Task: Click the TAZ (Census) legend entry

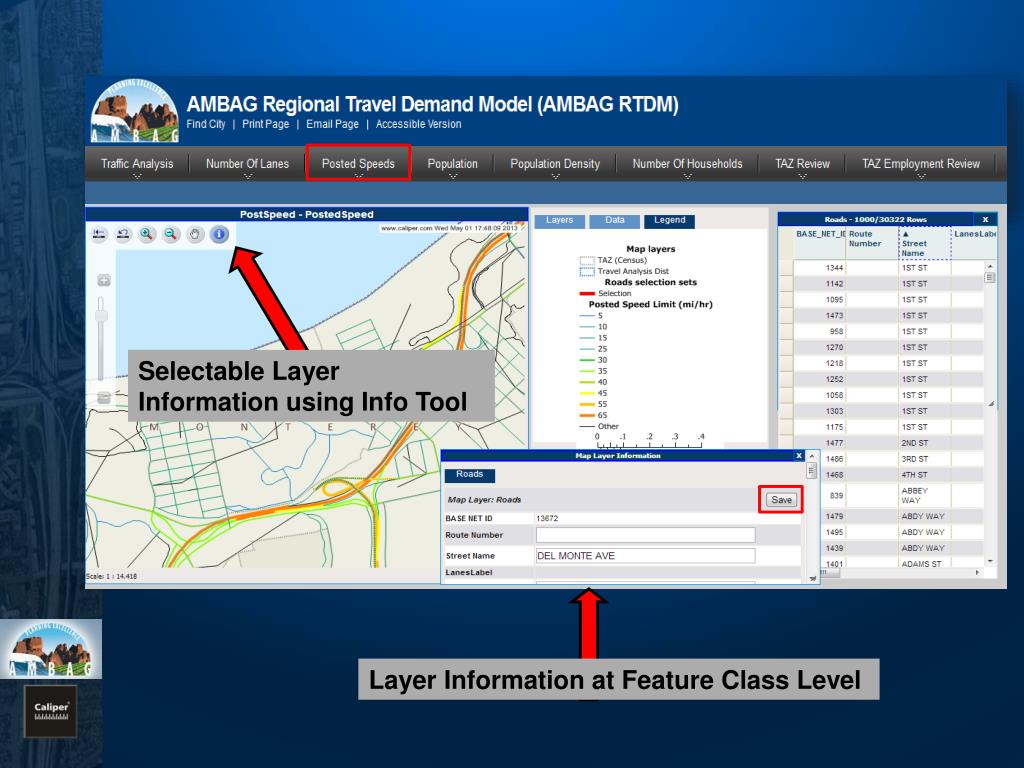Action: (x=613, y=260)
